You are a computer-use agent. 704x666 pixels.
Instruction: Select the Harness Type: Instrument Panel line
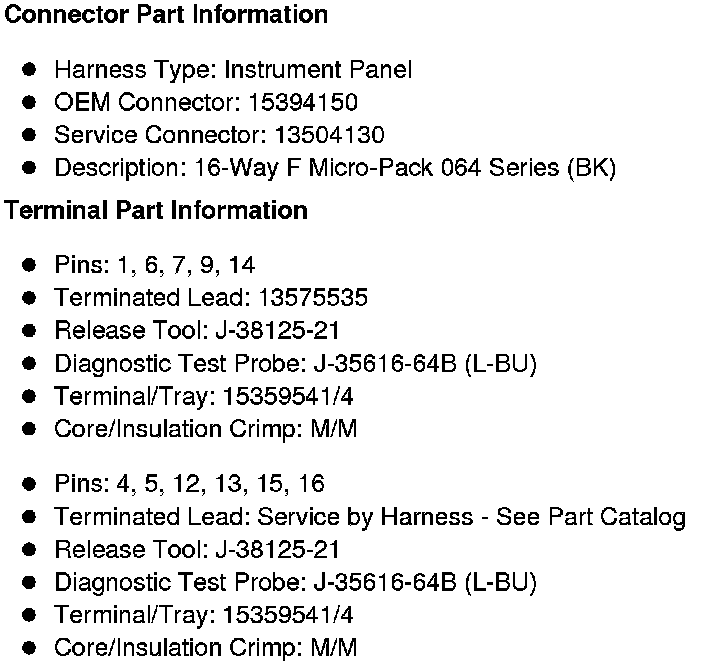(x=233, y=70)
